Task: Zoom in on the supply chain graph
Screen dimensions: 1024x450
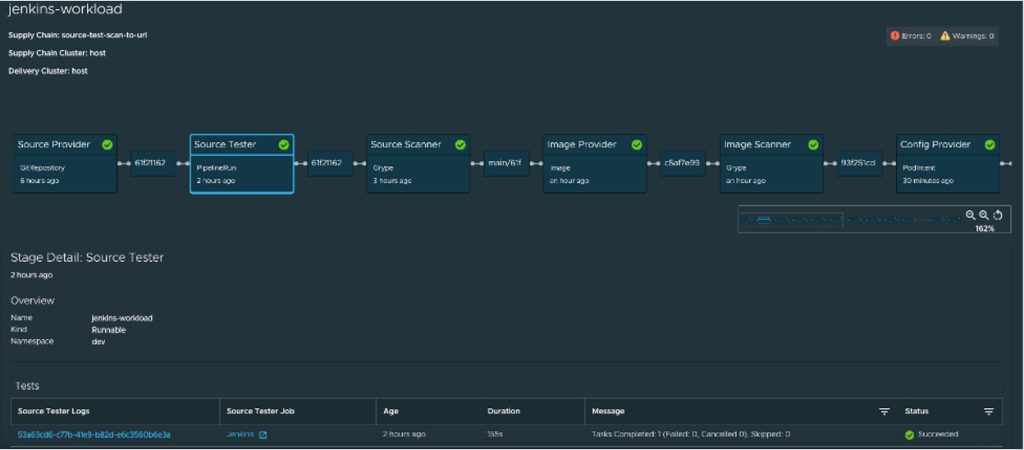Action: click(971, 215)
